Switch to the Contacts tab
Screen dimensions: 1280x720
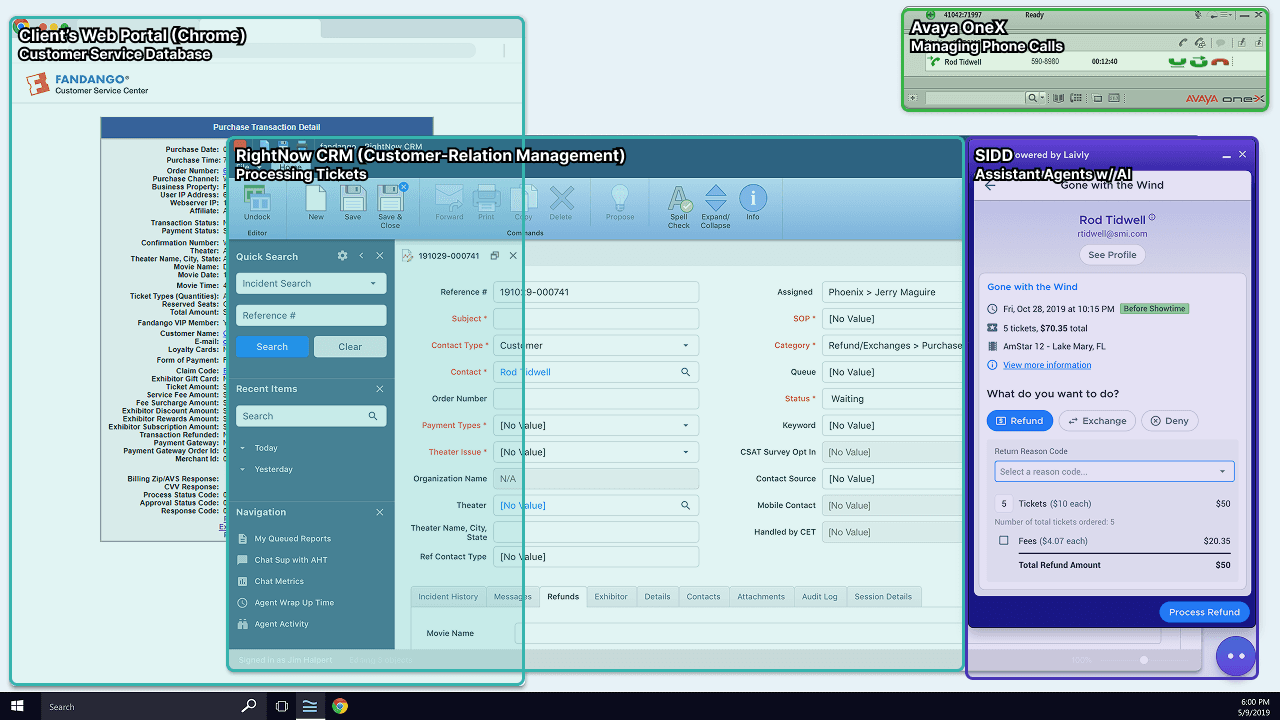pos(703,597)
